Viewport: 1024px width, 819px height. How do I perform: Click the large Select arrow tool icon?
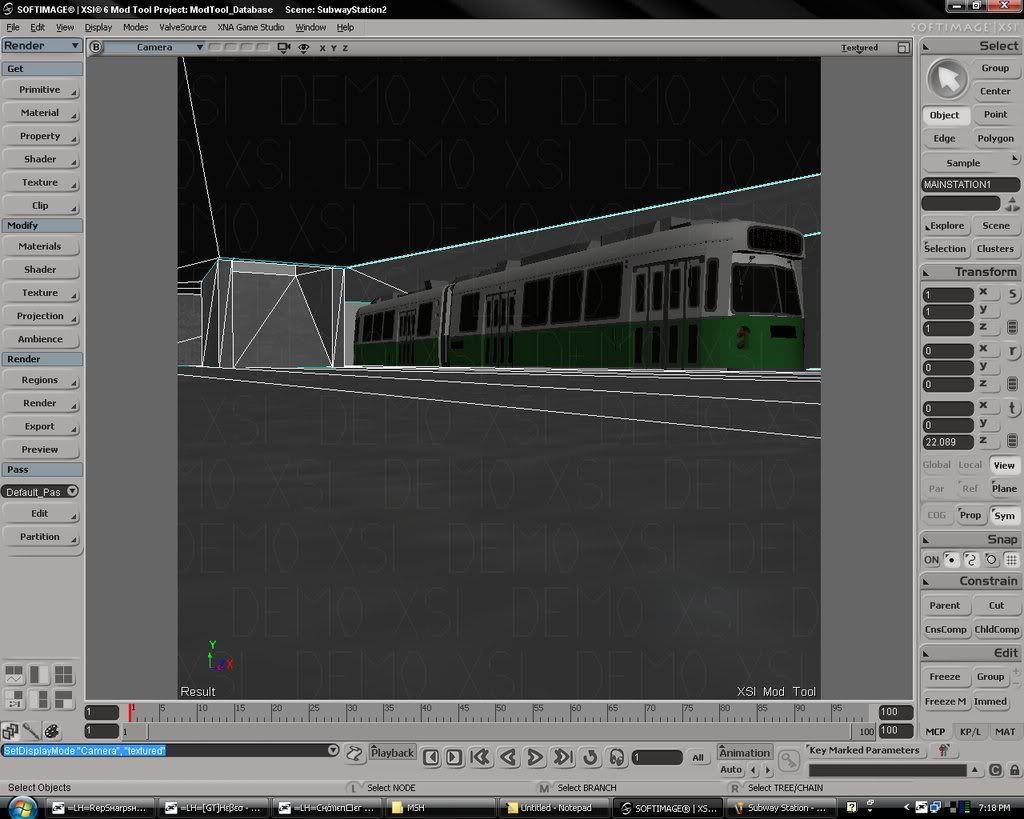point(947,79)
